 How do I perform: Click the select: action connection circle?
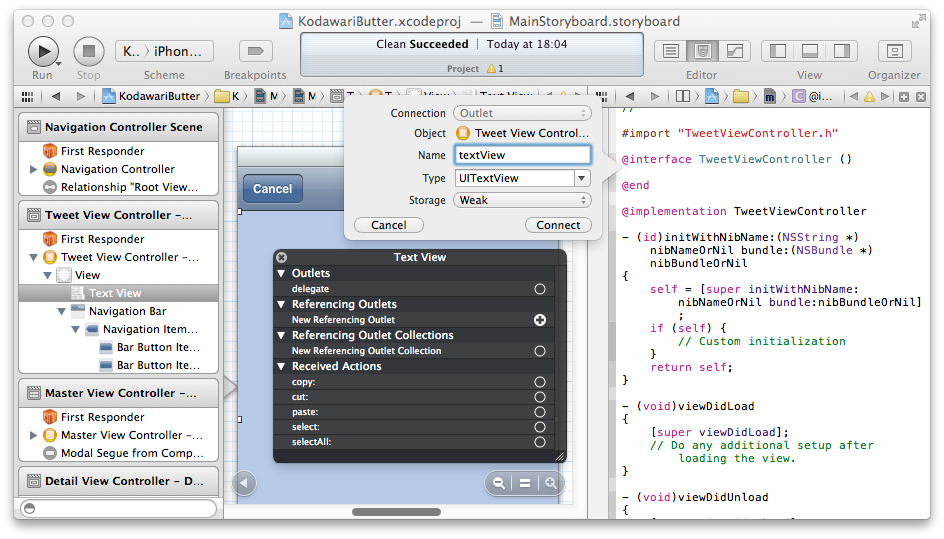539,427
